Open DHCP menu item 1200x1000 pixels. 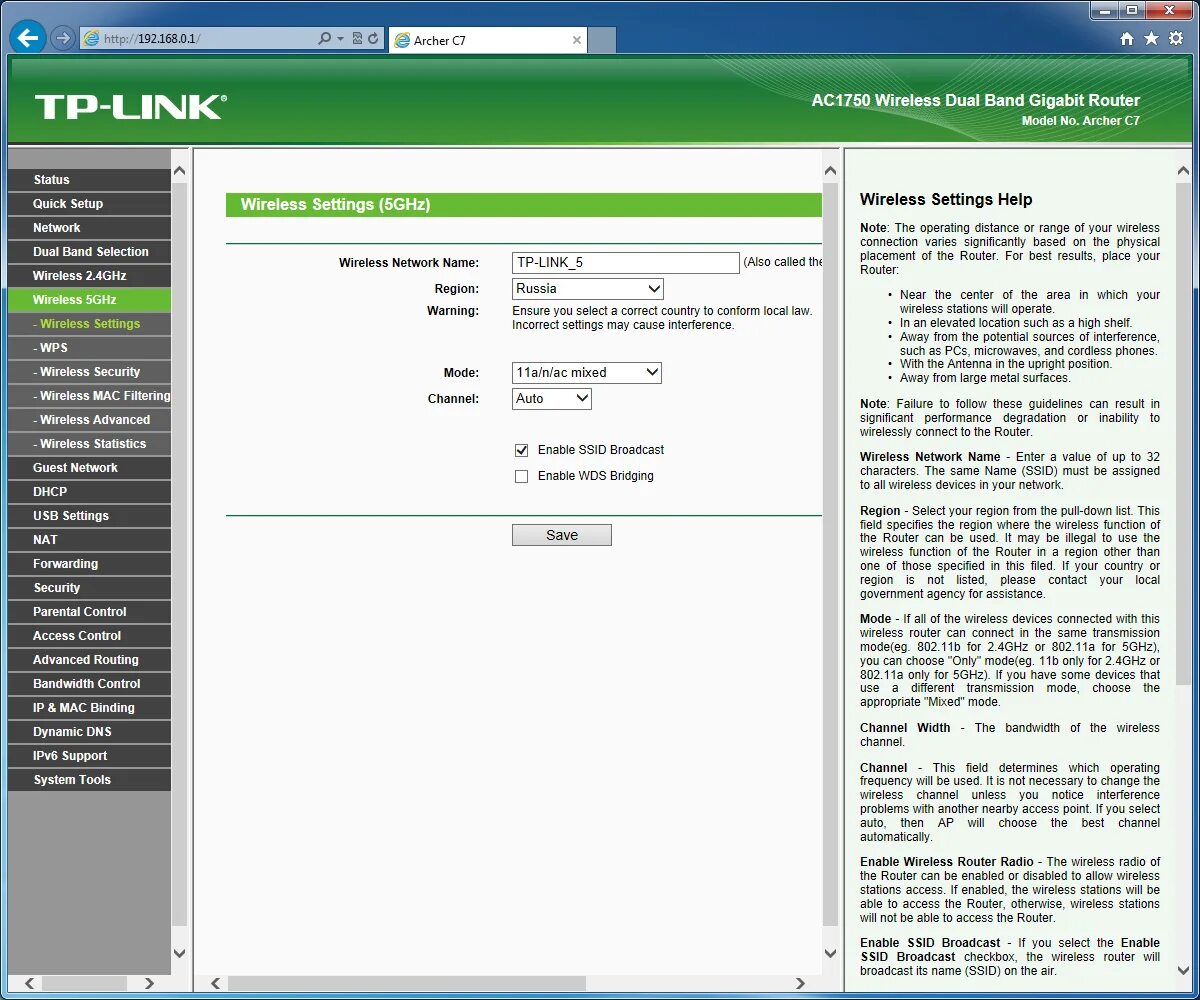89,492
